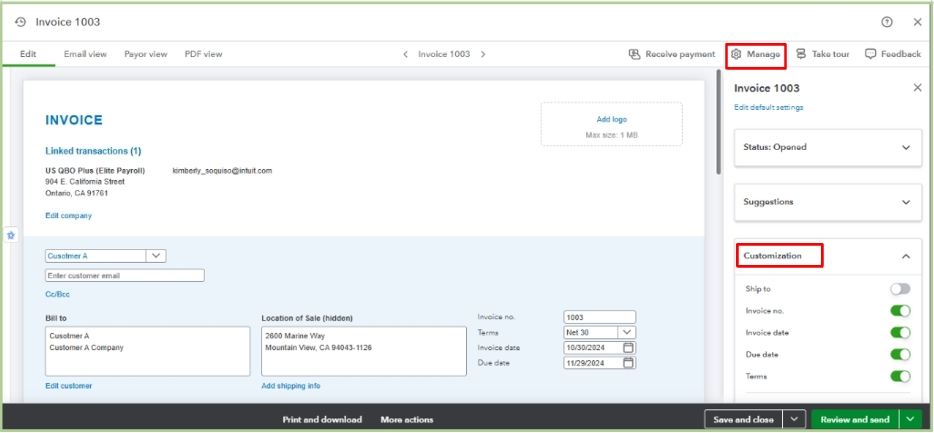Screen dimensions: 934x433
Task: Click Add shipping info link
Action: 291,386
